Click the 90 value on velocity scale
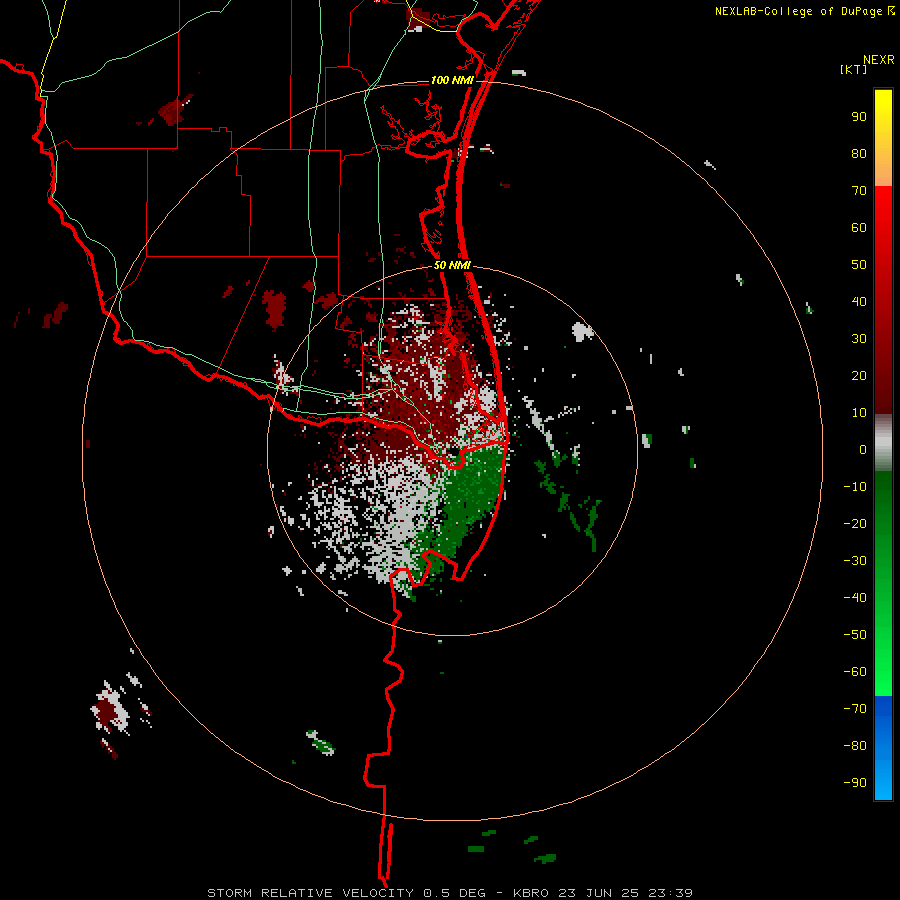Image resolution: width=900 pixels, height=900 pixels. tap(859, 117)
